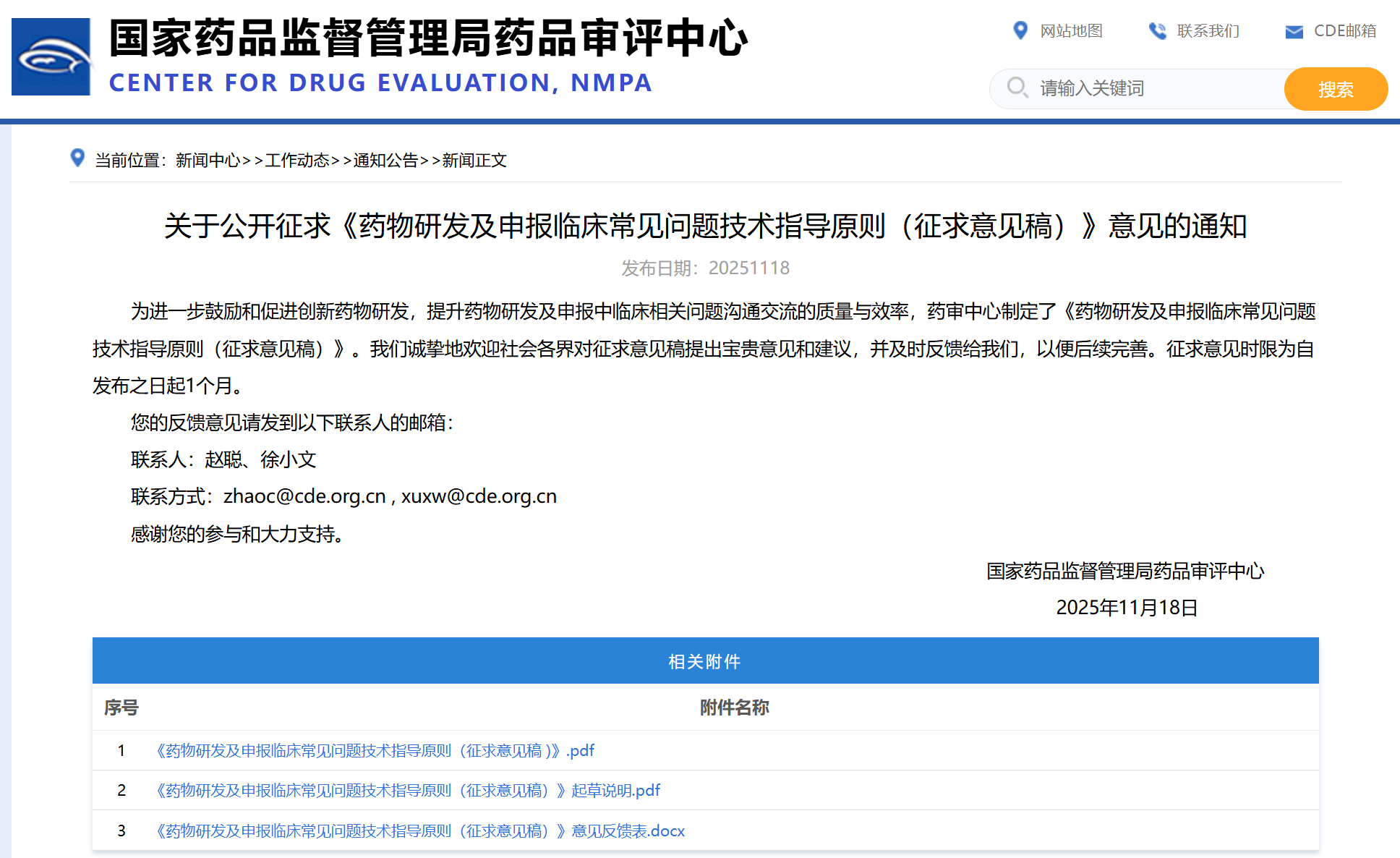
Task: Click the envelope icon for CDE邮箱
Action: pyautogui.click(x=1294, y=32)
